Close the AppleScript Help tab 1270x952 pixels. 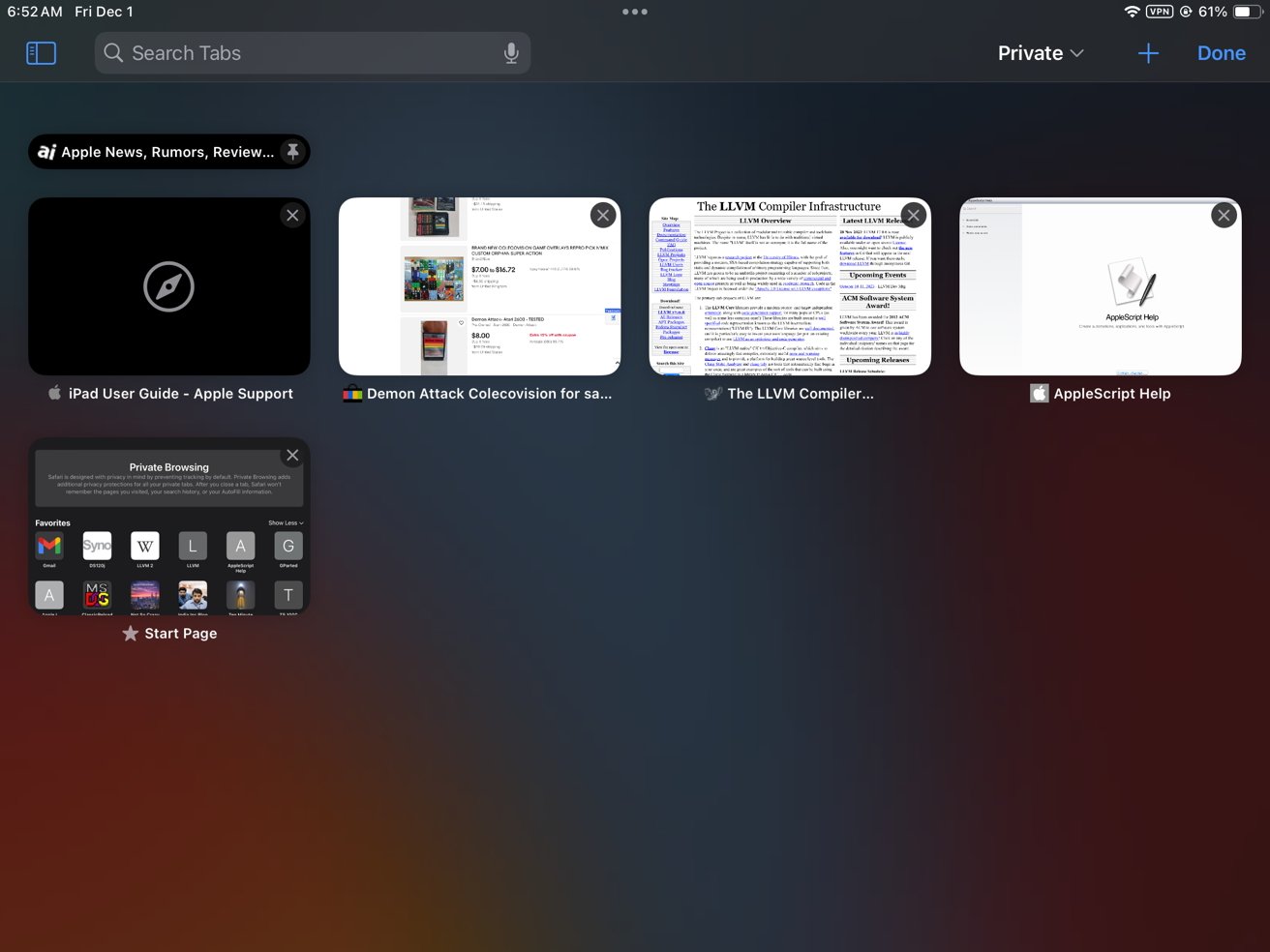tap(1224, 216)
